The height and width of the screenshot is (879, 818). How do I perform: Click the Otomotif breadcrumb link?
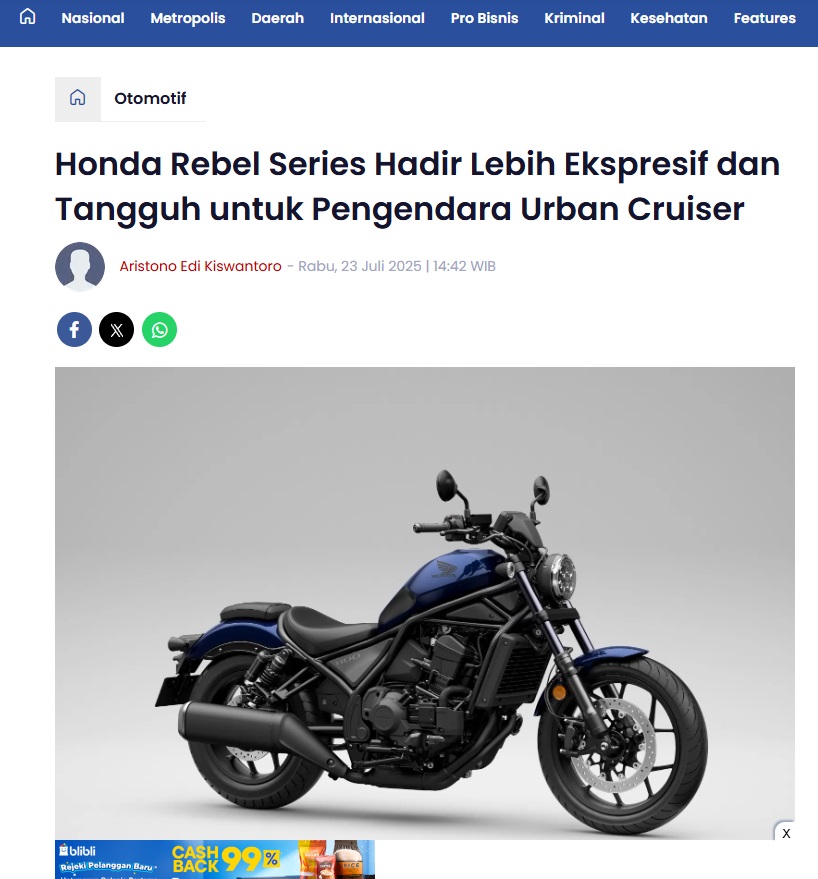point(150,99)
